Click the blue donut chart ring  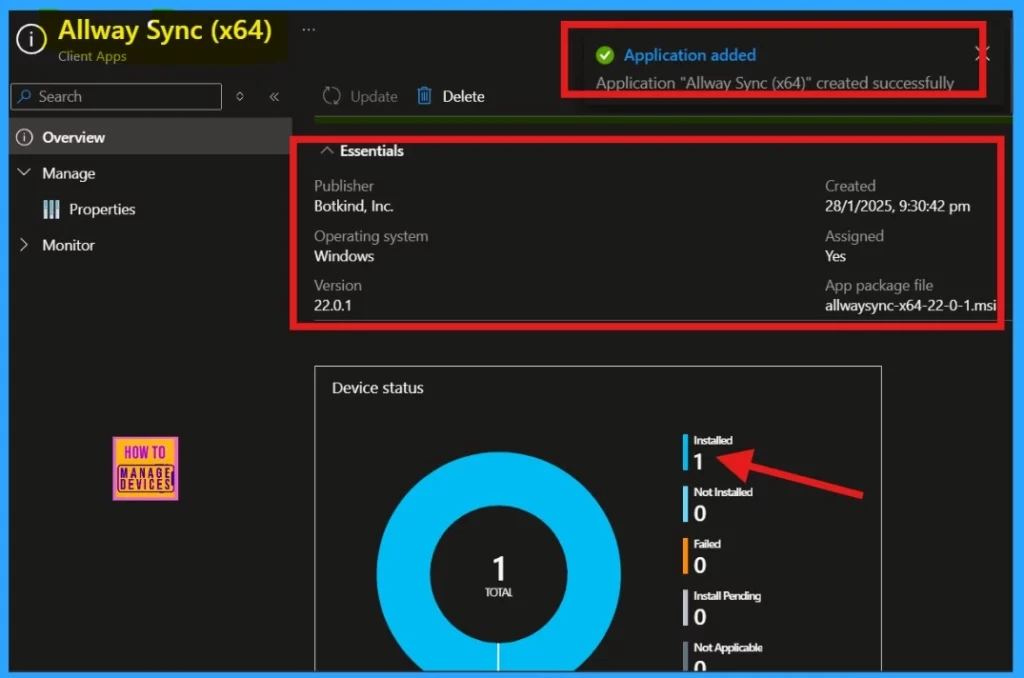(406, 575)
